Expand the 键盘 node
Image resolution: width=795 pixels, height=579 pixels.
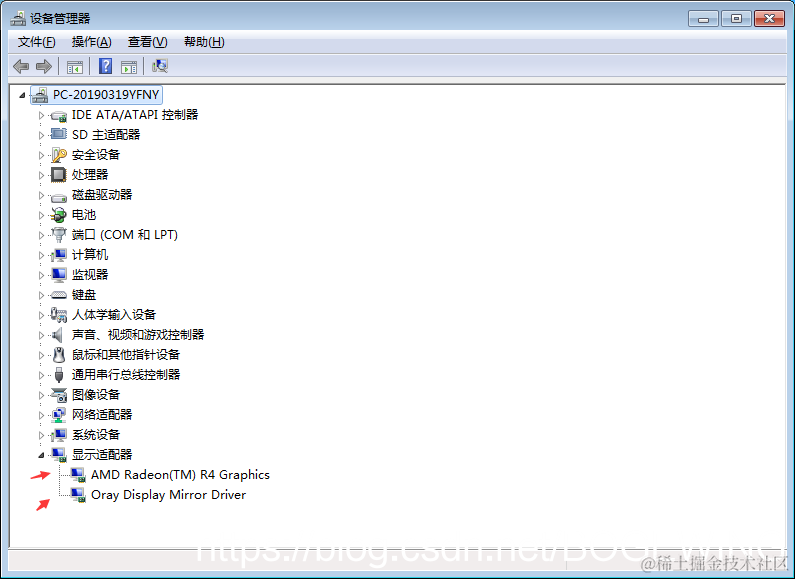(42, 295)
